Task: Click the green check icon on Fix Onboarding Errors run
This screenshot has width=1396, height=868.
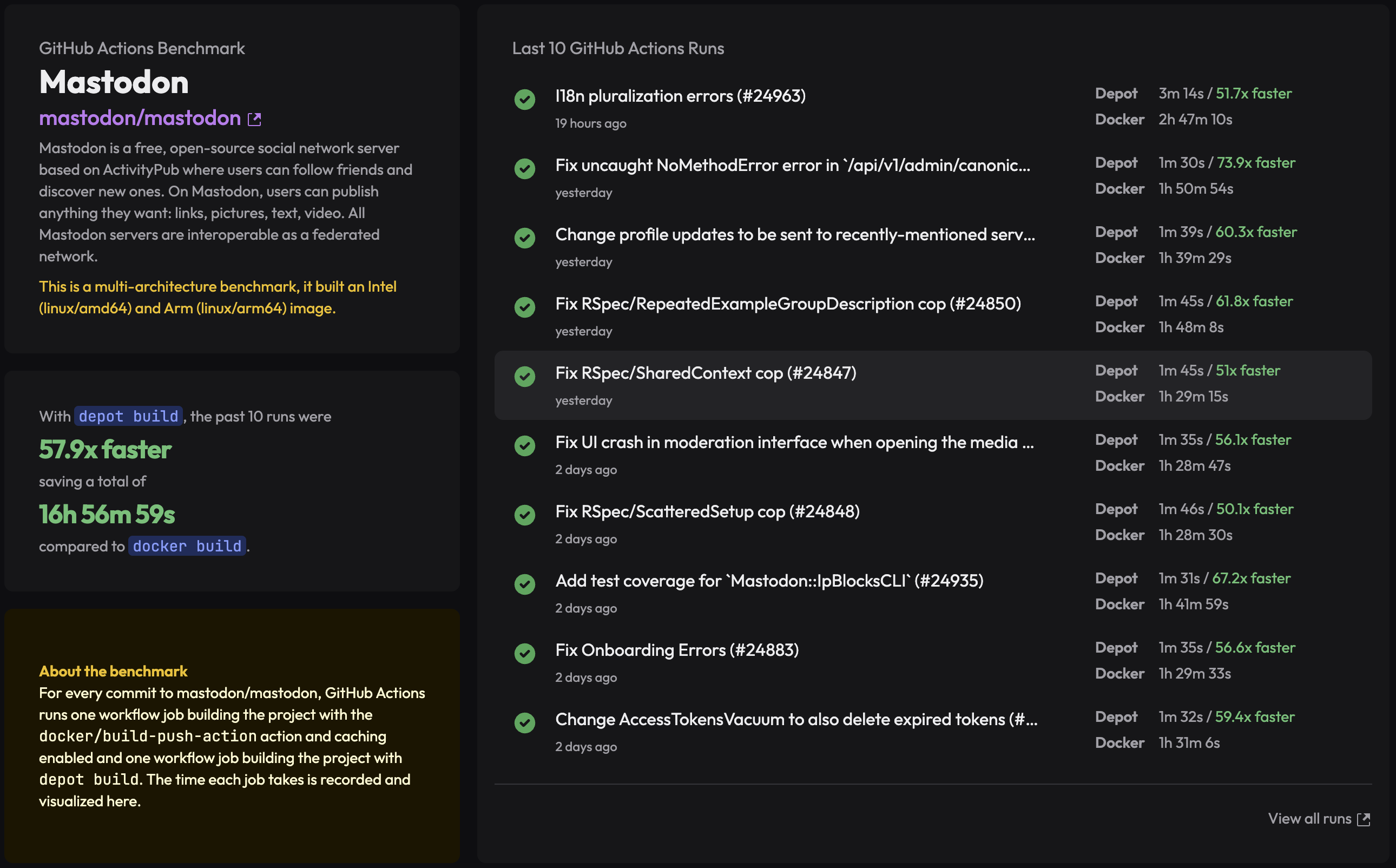Action: tap(525, 653)
